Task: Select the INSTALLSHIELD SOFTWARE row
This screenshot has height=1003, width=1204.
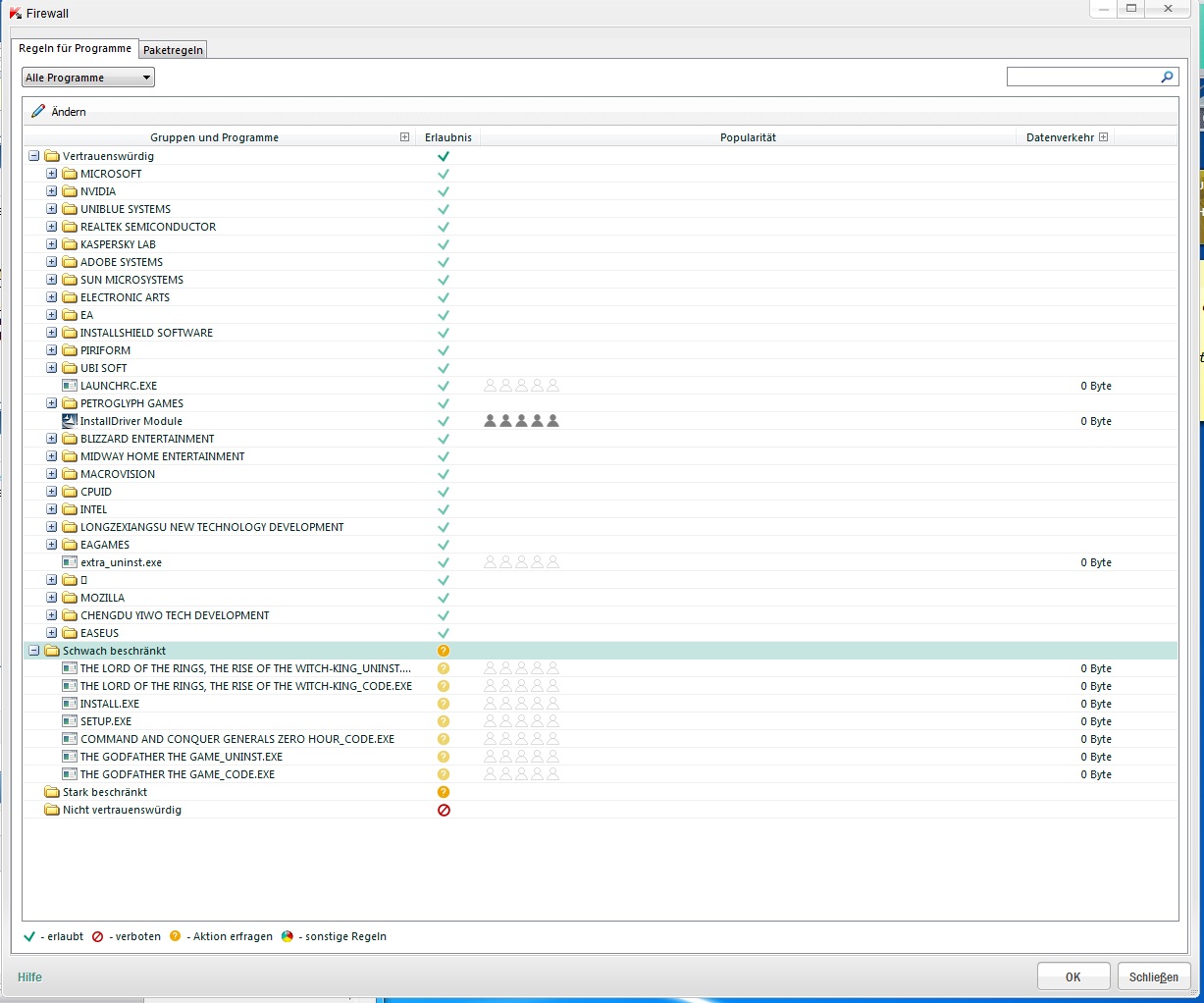Action: (601, 333)
